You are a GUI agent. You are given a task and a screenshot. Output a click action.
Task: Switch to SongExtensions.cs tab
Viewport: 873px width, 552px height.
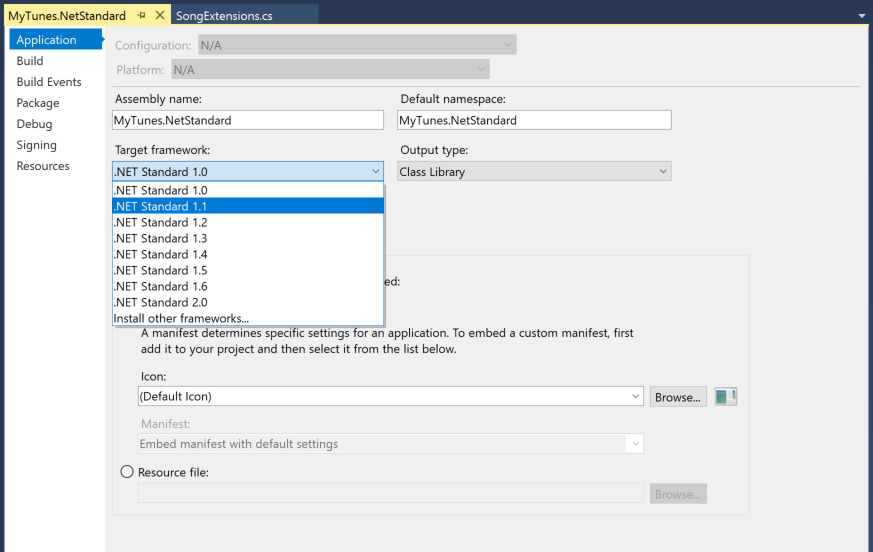coord(224,16)
